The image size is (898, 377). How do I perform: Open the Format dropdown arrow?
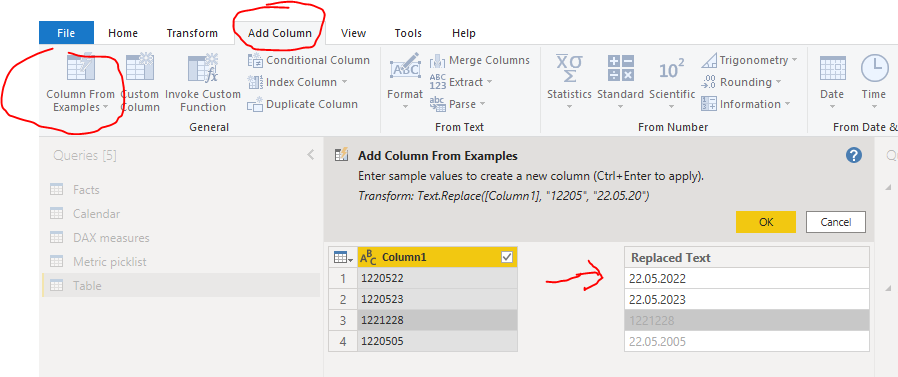coord(405,107)
